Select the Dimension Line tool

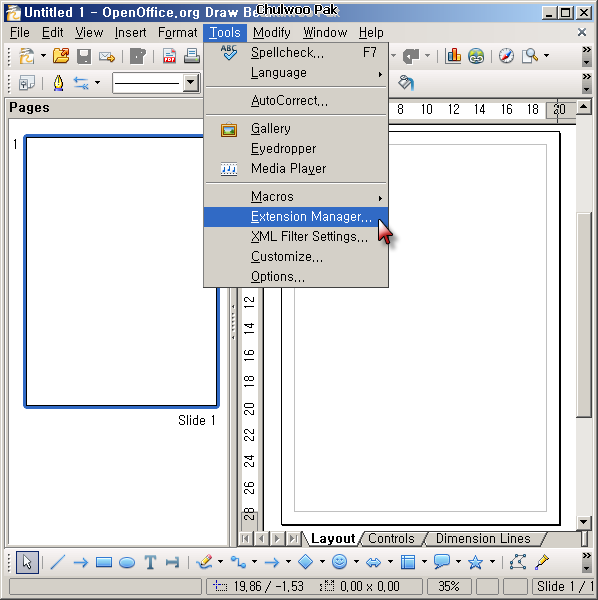pyautogui.click(x=173, y=562)
